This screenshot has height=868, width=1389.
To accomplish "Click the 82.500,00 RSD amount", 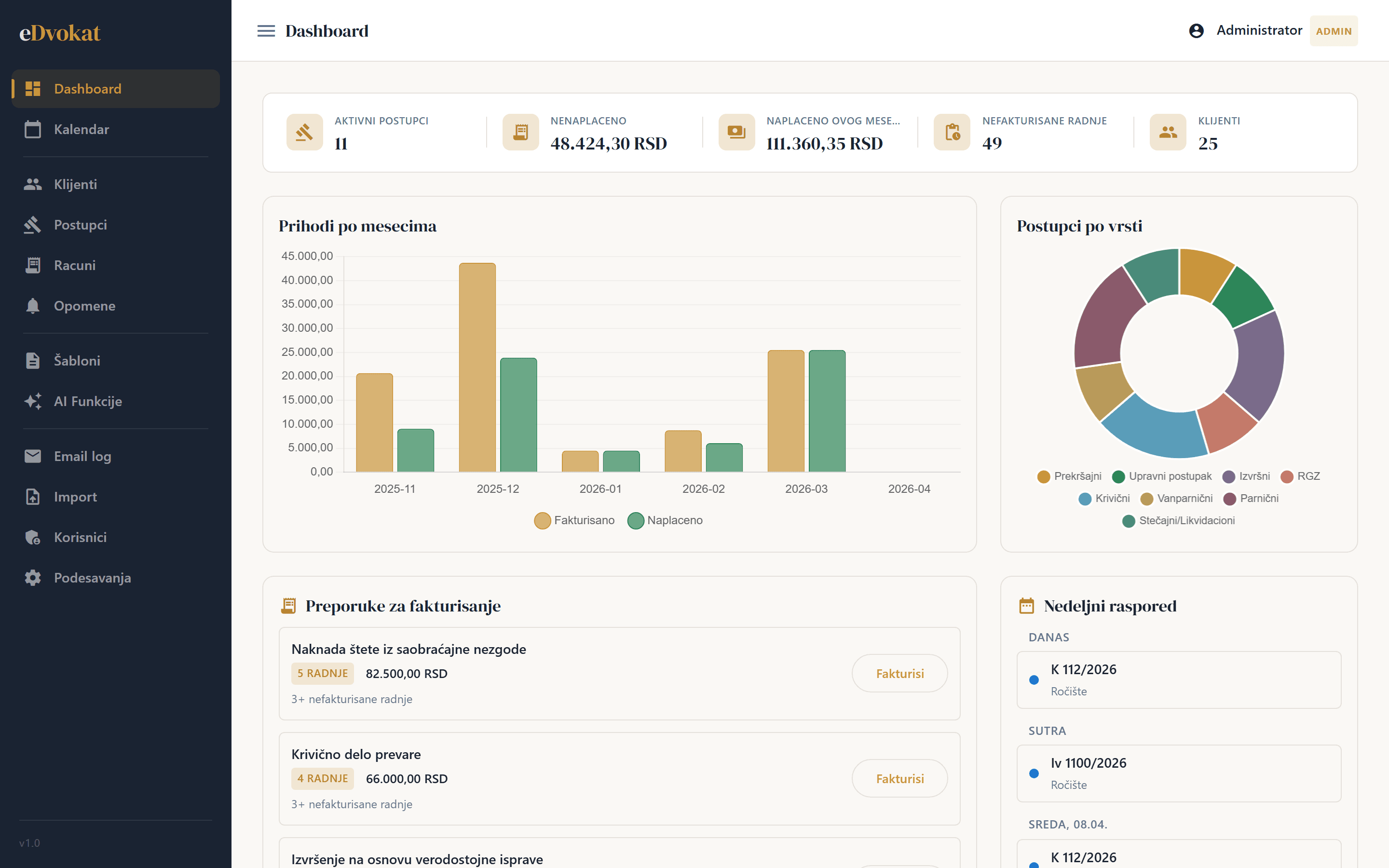I will (x=407, y=673).
